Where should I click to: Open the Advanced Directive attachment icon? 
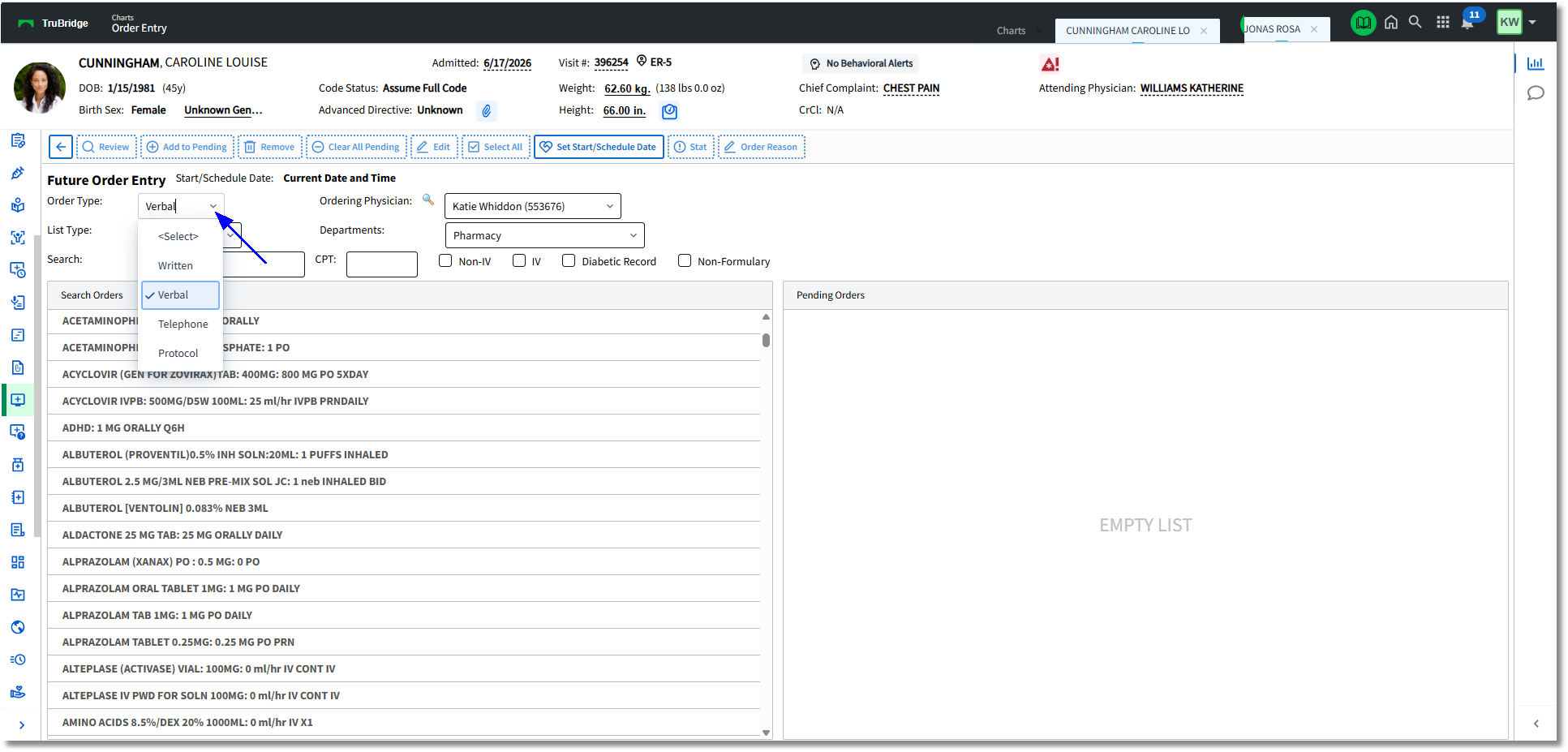tap(486, 110)
